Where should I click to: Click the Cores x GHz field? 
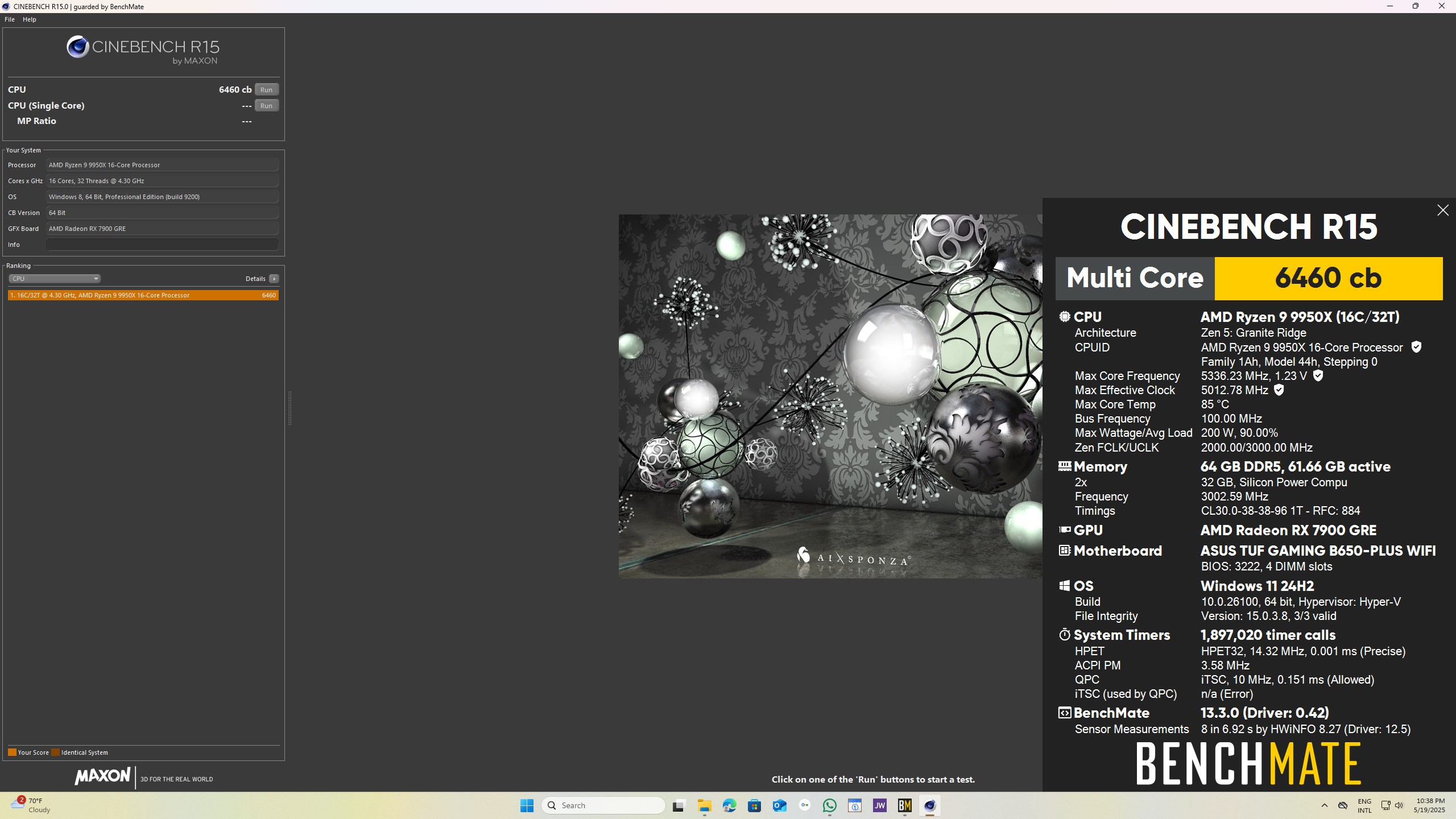[x=162, y=181]
